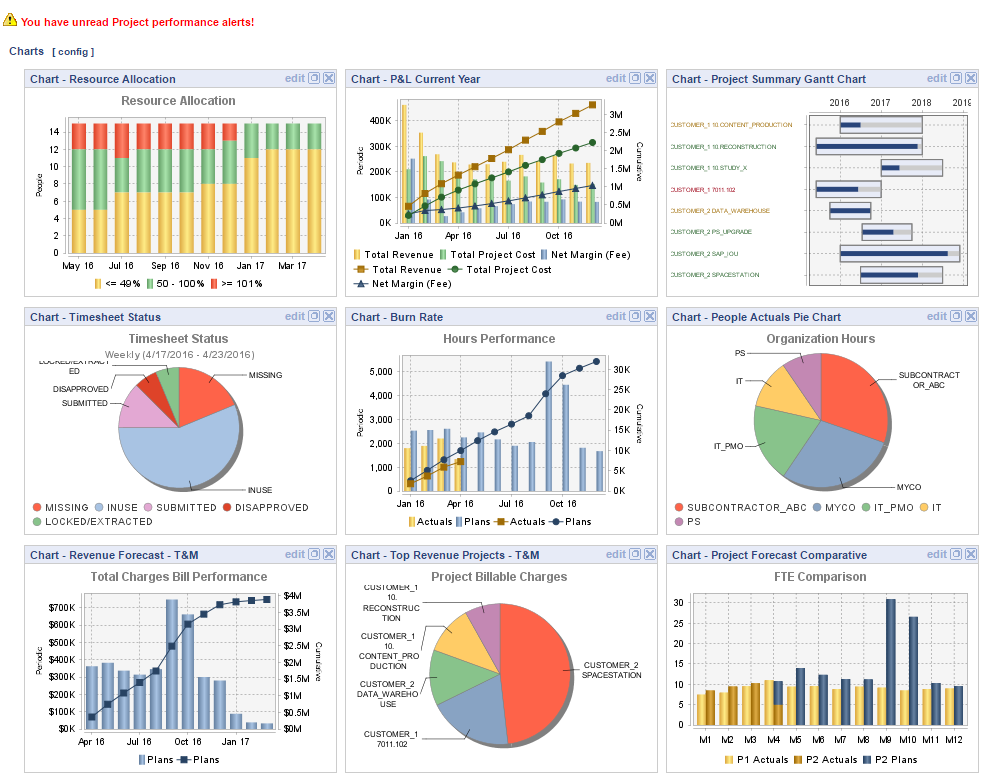Pop out the Revenue Forecast T&M chart

(x=313, y=554)
